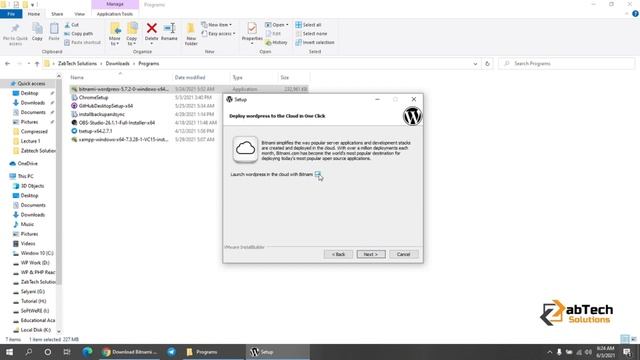Click the Search Programs field
This screenshot has width=640, height=360.
[x=566, y=64]
